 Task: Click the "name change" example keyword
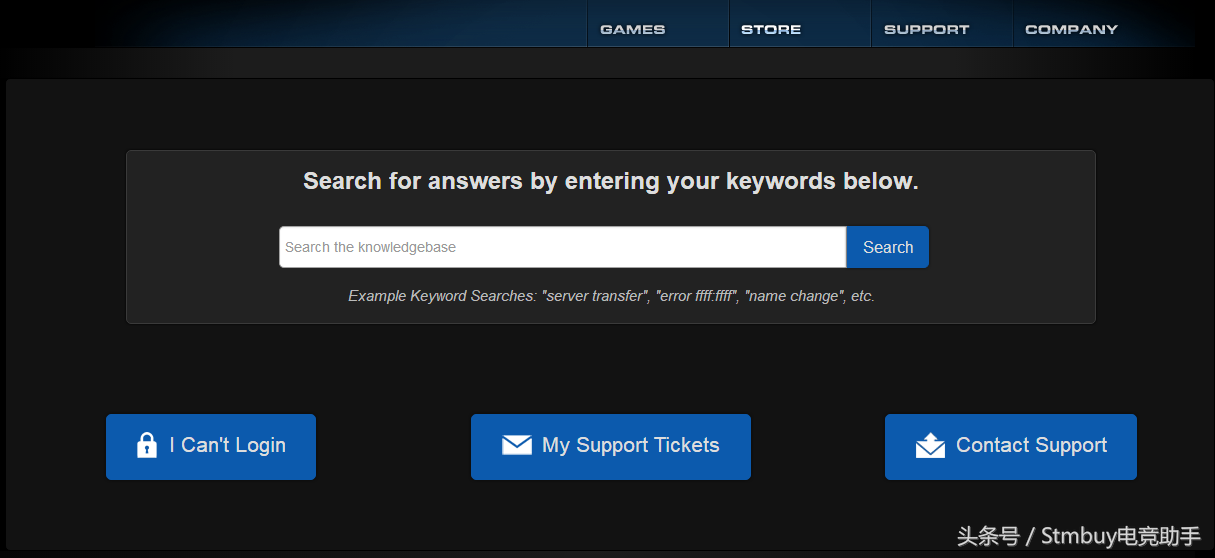pyautogui.click(x=792, y=296)
